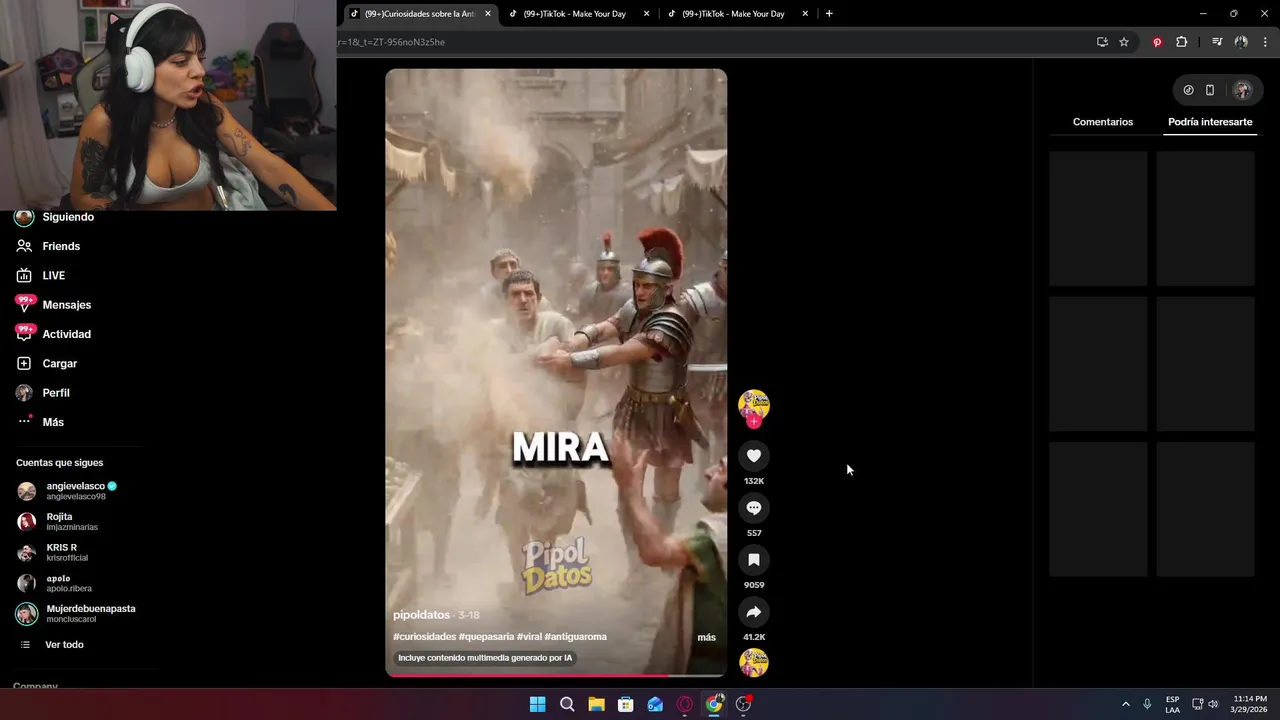Open apolo account from followed list
This screenshot has width=1280, height=720.
point(70,583)
